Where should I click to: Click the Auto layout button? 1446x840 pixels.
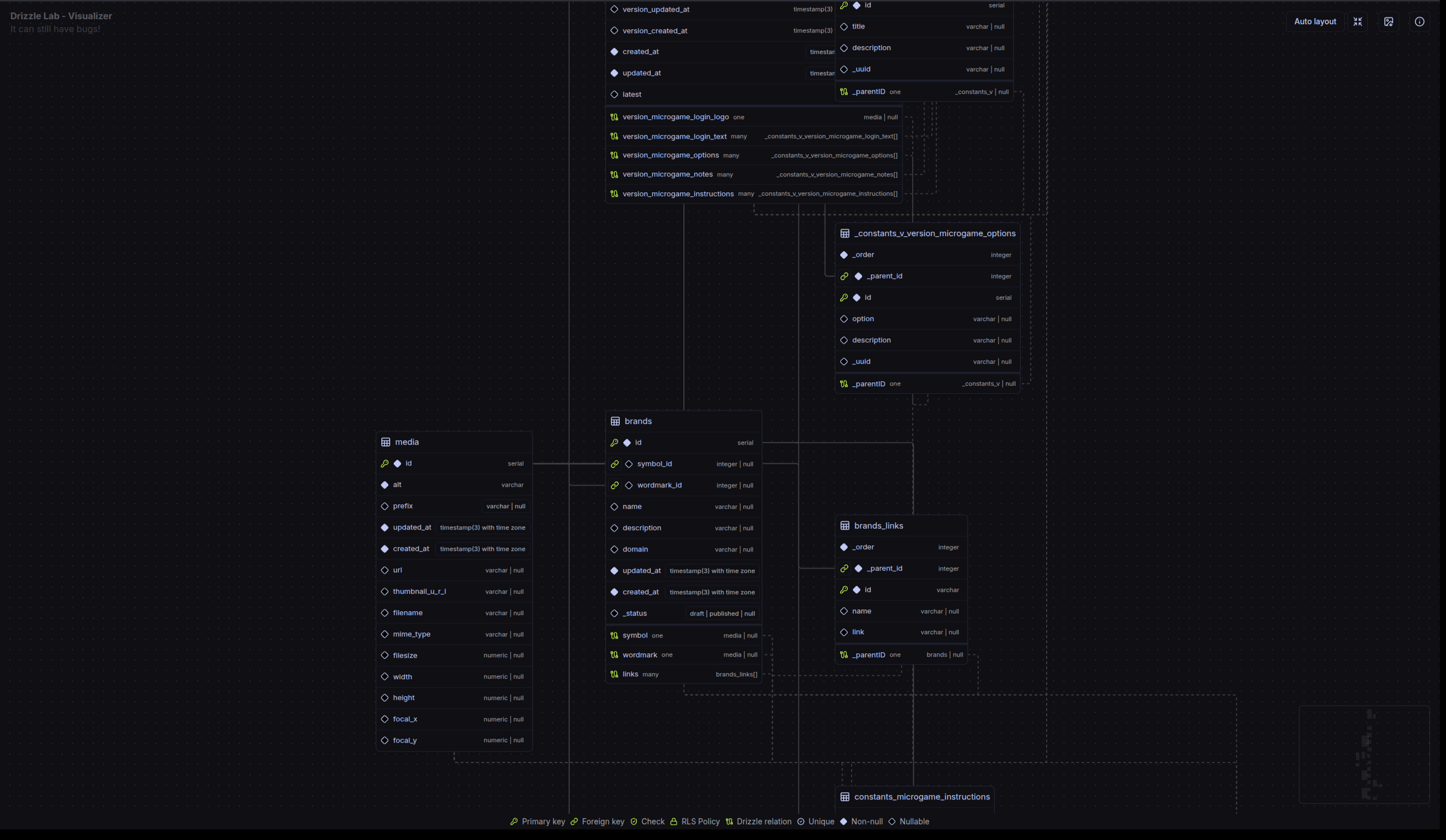coord(1314,22)
